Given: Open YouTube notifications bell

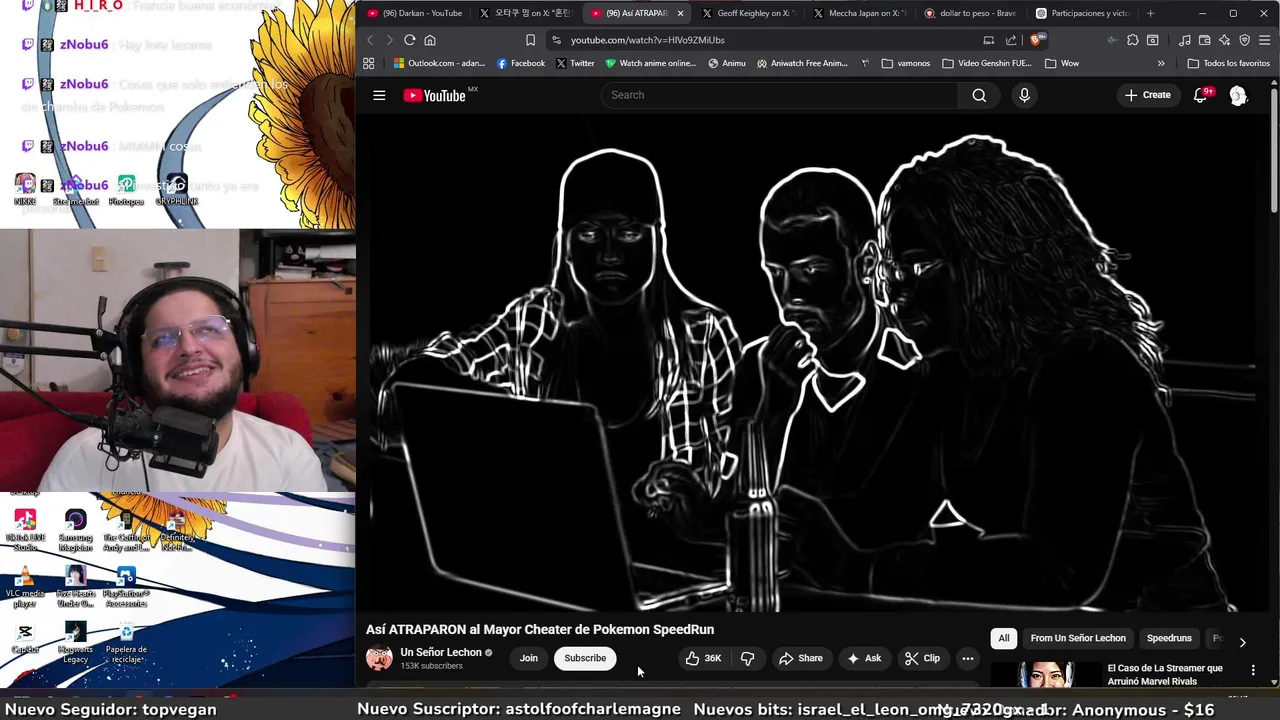Looking at the screenshot, I should tap(1200, 95).
